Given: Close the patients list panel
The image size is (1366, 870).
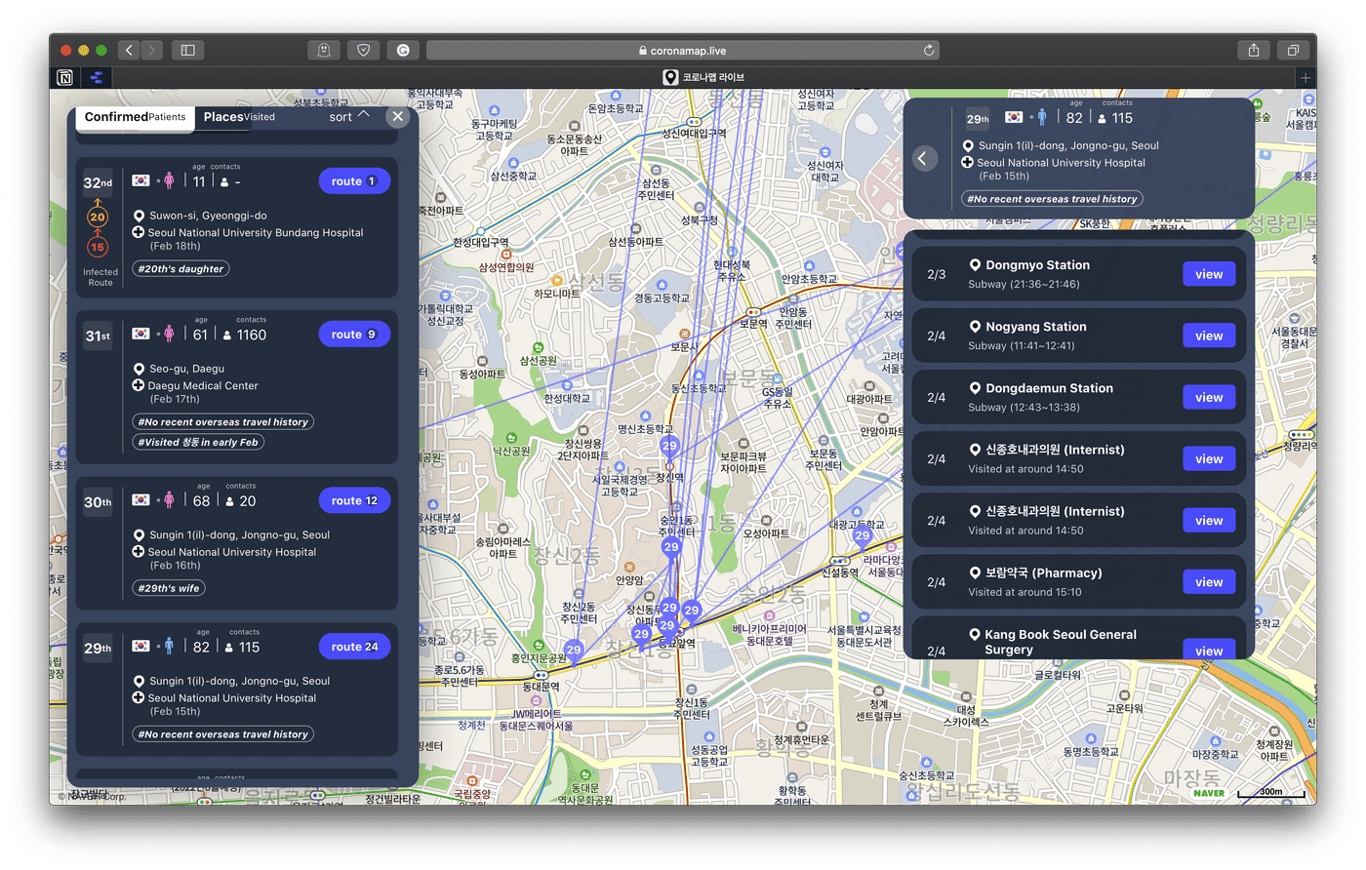Looking at the screenshot, I should (x=397, y=117).
